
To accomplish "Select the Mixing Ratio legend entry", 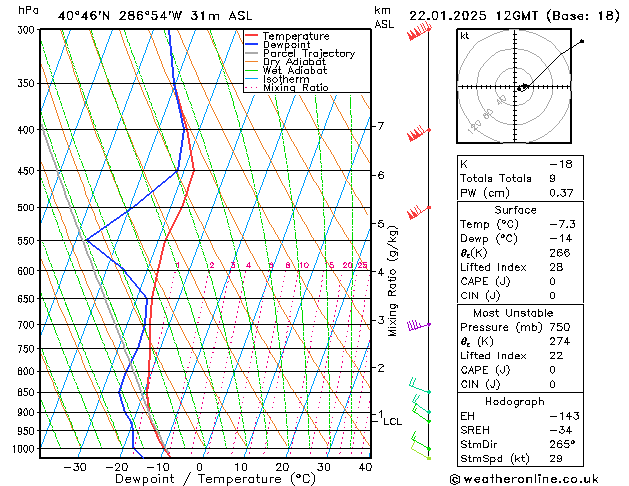I will coord(296,88).
